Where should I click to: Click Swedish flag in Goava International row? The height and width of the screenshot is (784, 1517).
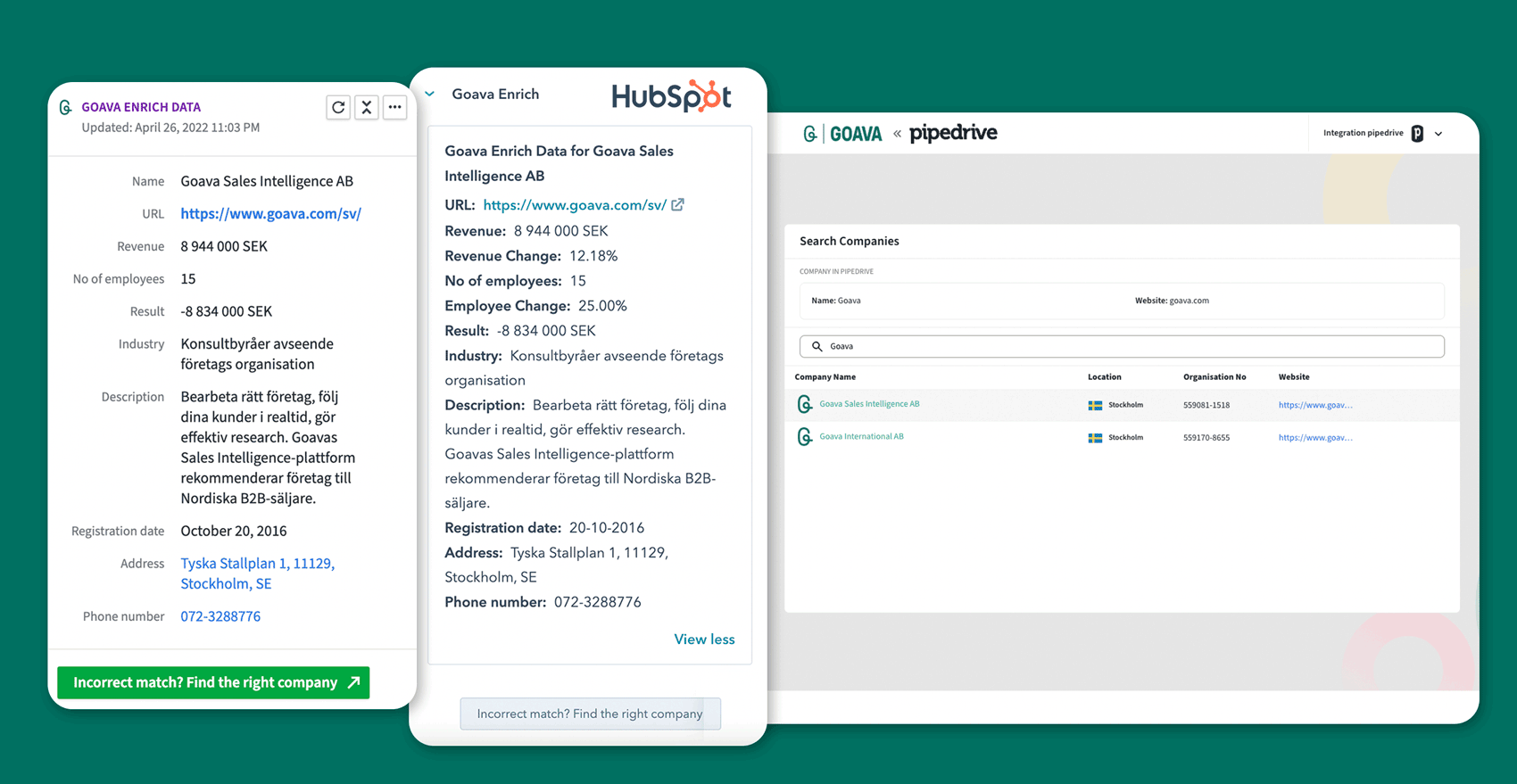point(1095,438)
